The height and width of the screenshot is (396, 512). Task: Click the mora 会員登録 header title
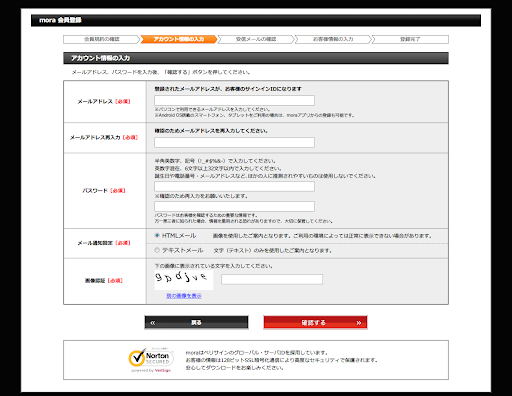[60, 20]
